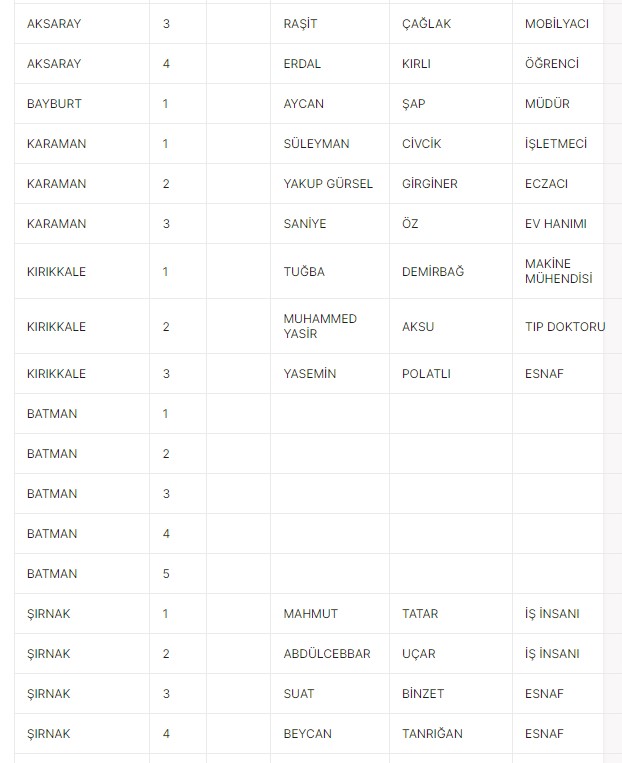
Task: Select the surname POLATLI
Action: click(426, 374)
